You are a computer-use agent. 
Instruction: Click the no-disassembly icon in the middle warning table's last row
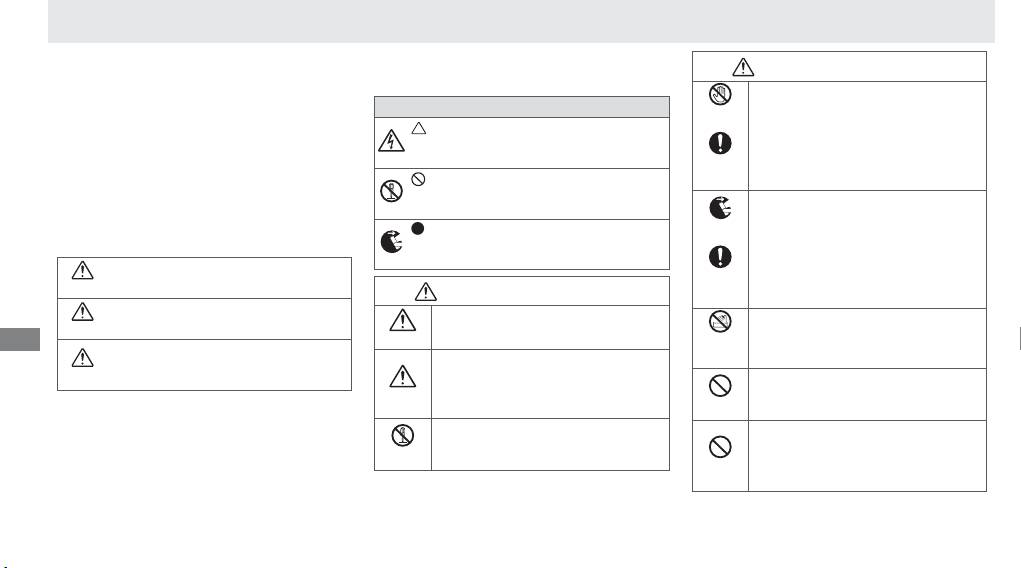[403, 437]
